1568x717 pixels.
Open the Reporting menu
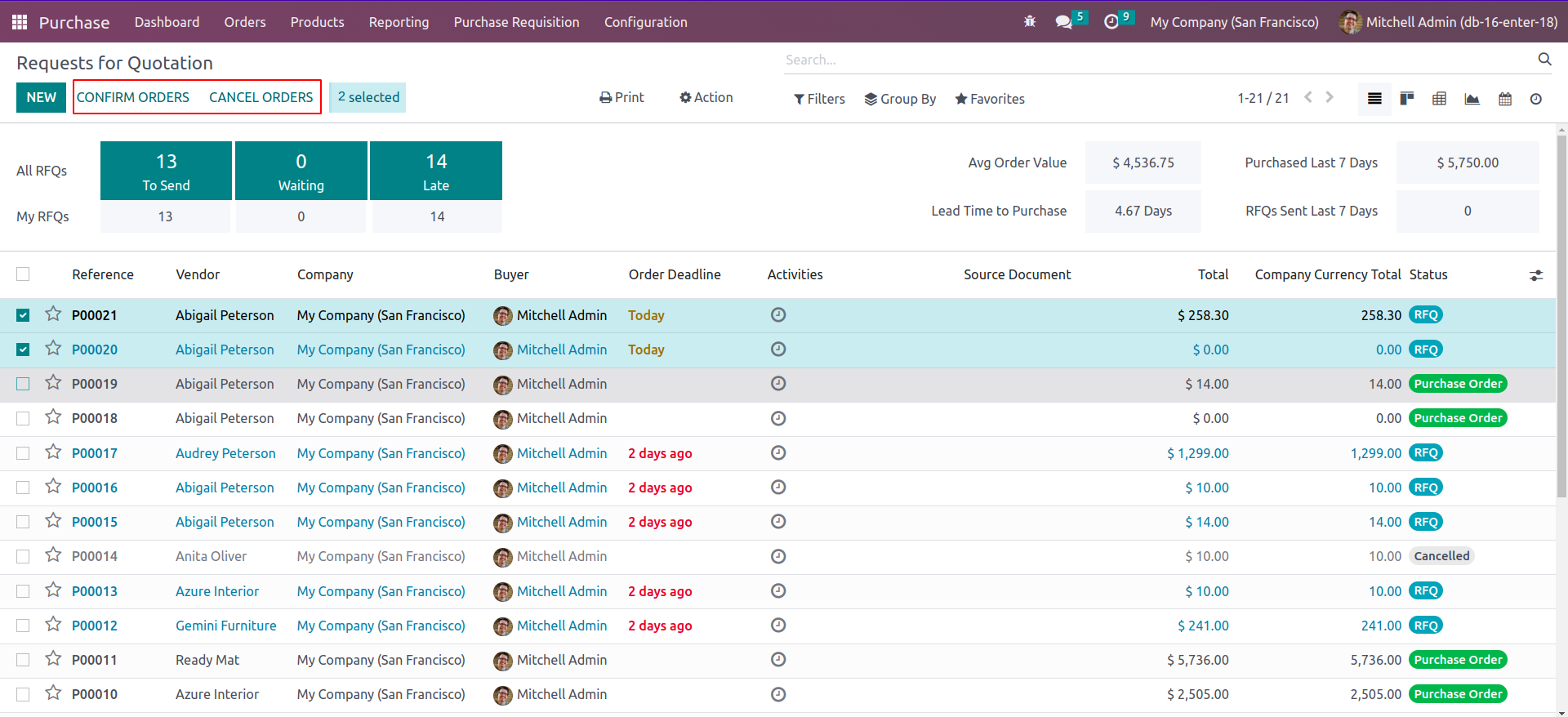(x=399, y=22)
